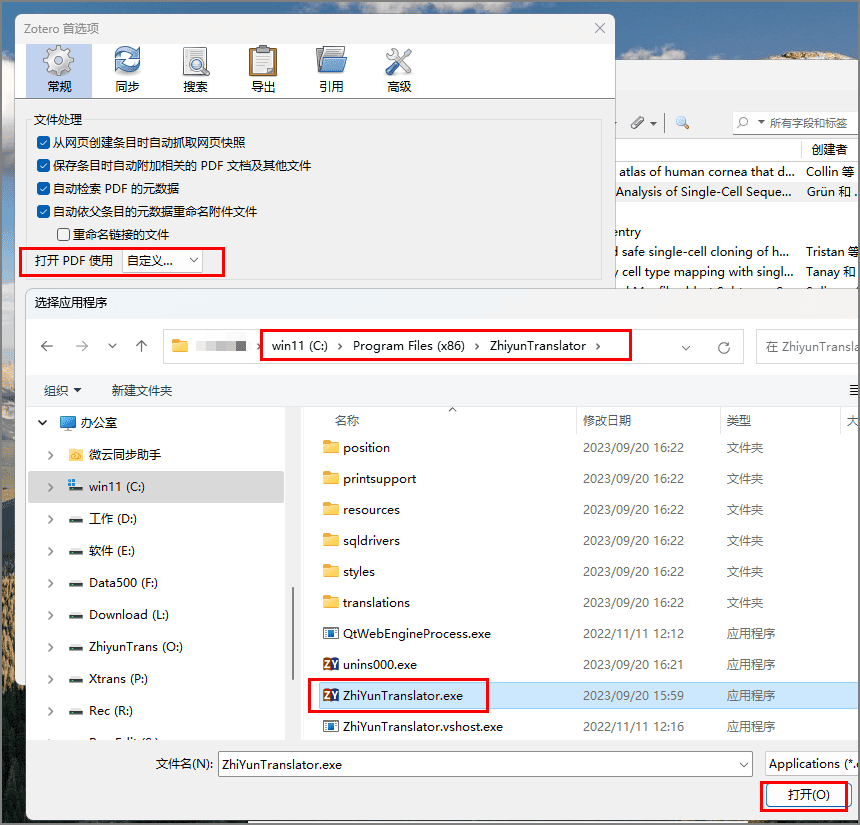
Task: Click the up-one-level arrow in file dialog
Action: pyautogui.click(x=141, y=347)
